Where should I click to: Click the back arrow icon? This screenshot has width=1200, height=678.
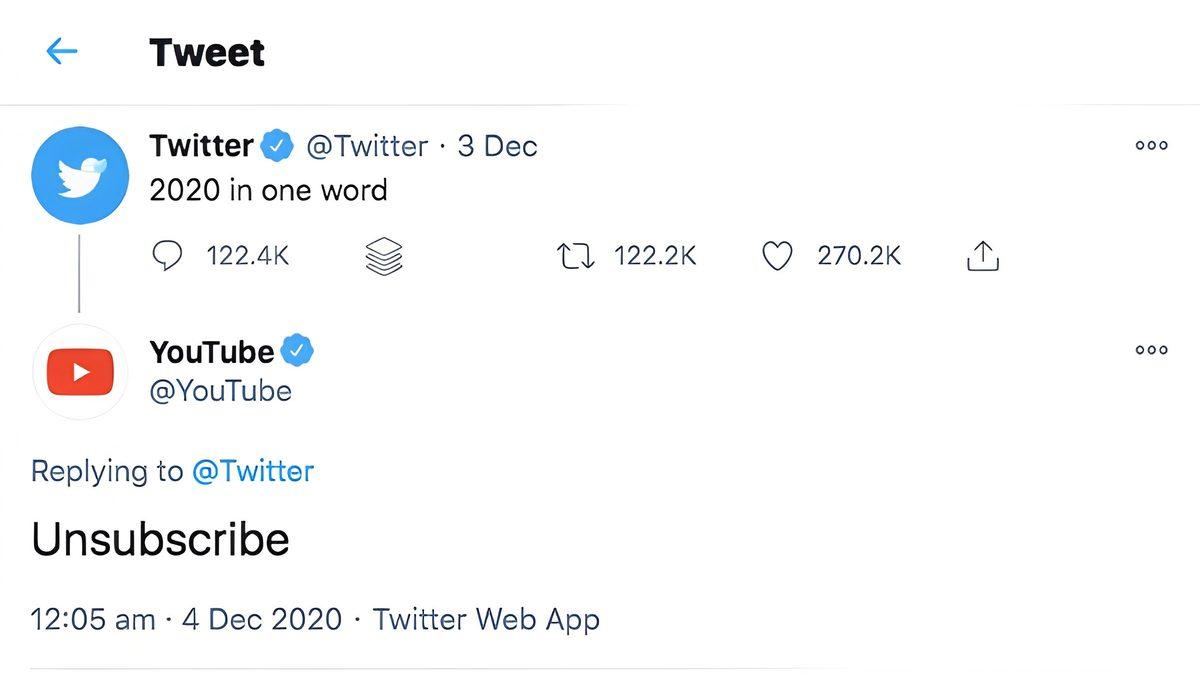[x=62, y=52]
